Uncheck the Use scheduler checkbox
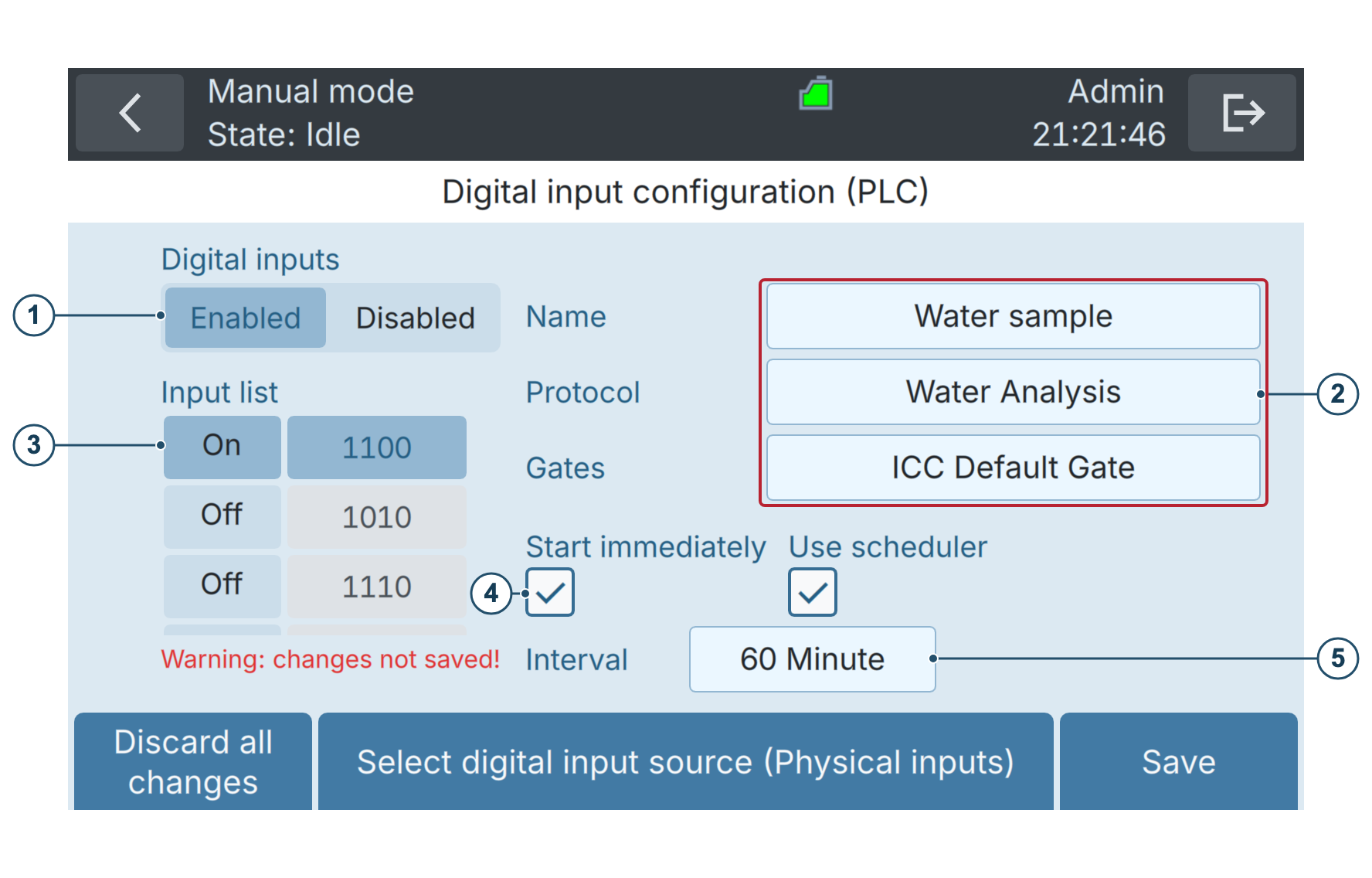 click(x=813, y=592)
